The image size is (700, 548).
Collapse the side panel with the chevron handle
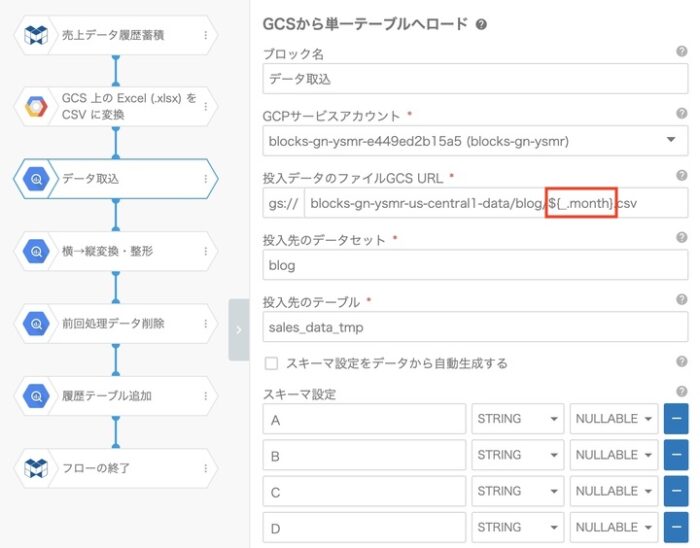click(x=238, y=329)
